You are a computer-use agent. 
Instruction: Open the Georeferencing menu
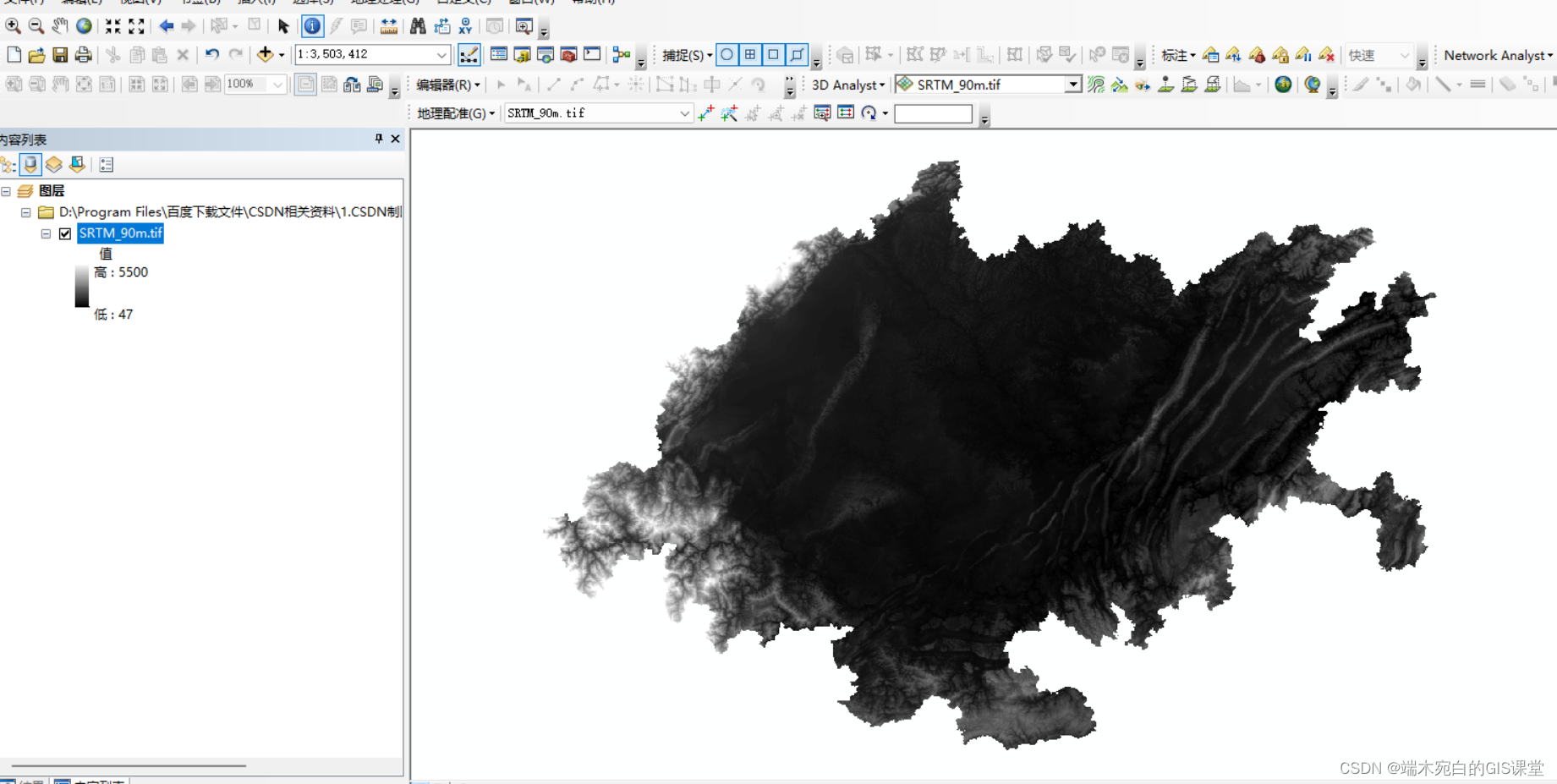(455, 113)
